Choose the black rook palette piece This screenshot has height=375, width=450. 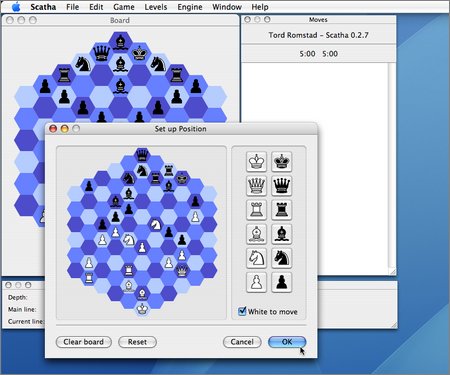click(282, 210)
